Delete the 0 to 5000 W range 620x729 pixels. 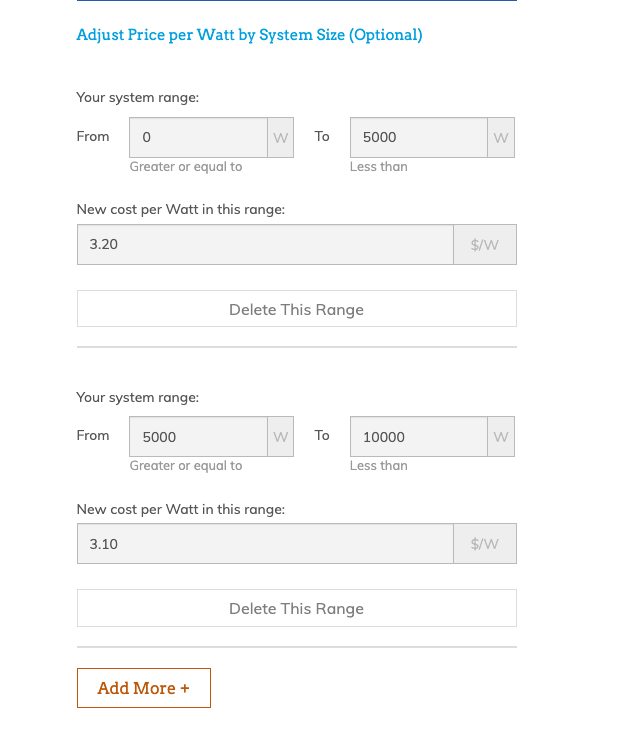296,309
